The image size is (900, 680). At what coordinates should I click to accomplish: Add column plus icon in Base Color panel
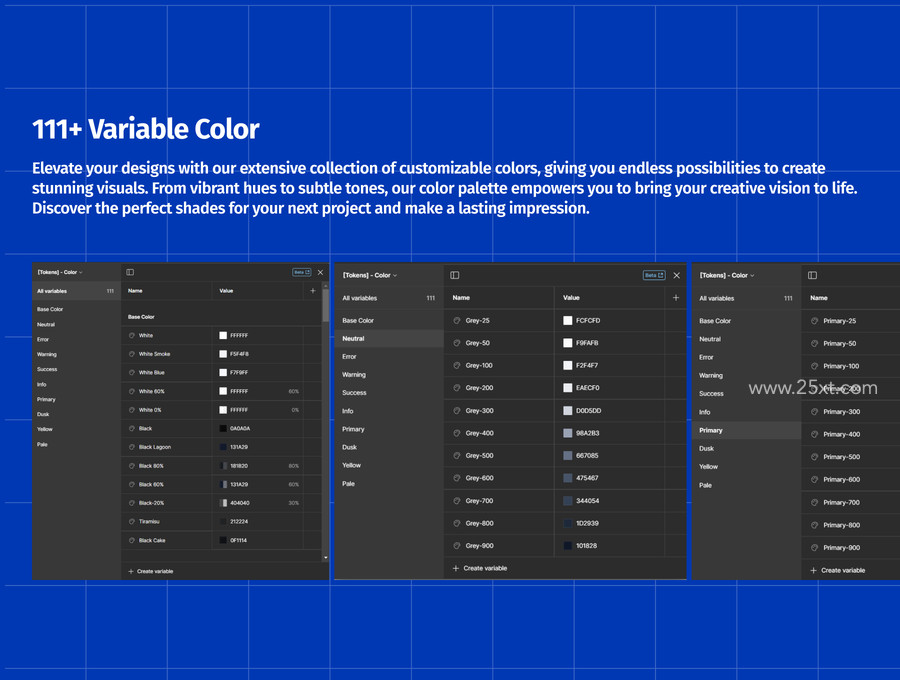(x=313, y=291)
